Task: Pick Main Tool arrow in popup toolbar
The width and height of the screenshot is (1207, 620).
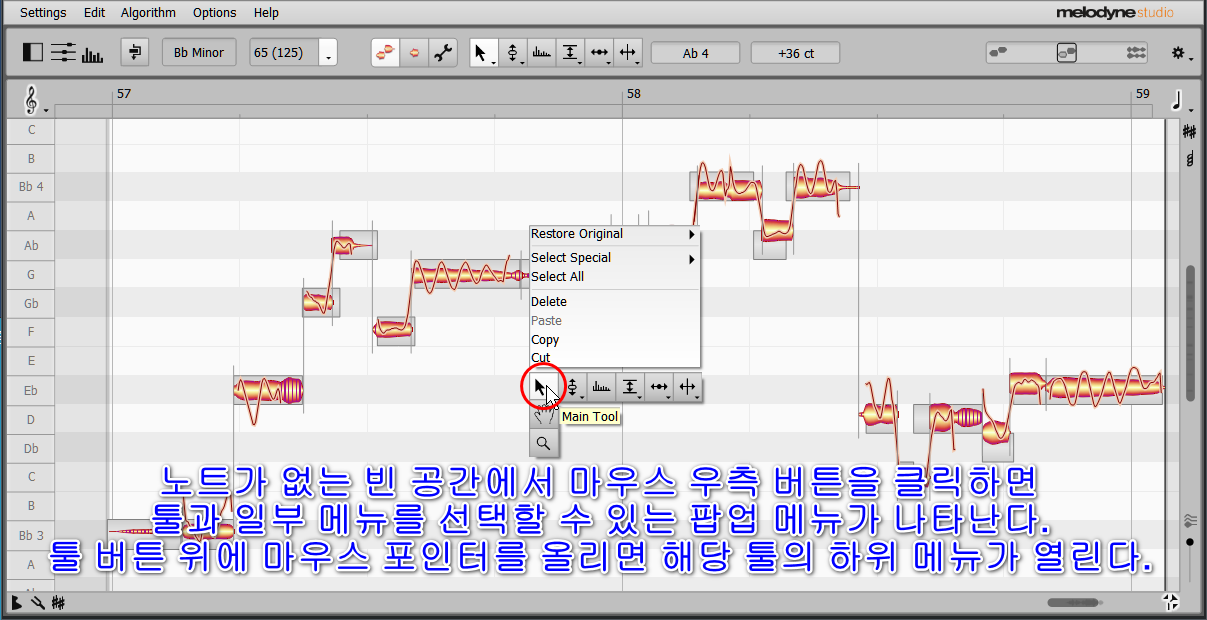Action: click(542, 387)
